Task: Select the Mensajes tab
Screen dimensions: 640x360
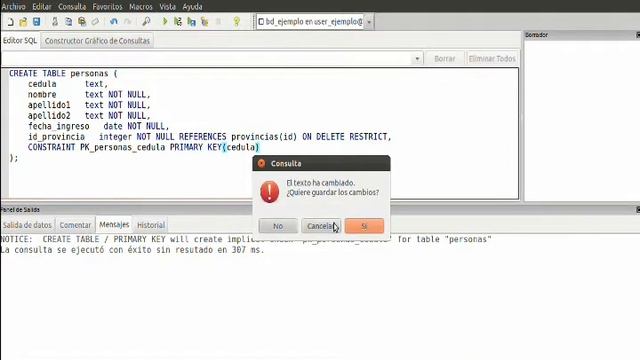Action: pyautogui.click(x=114, y=224)
